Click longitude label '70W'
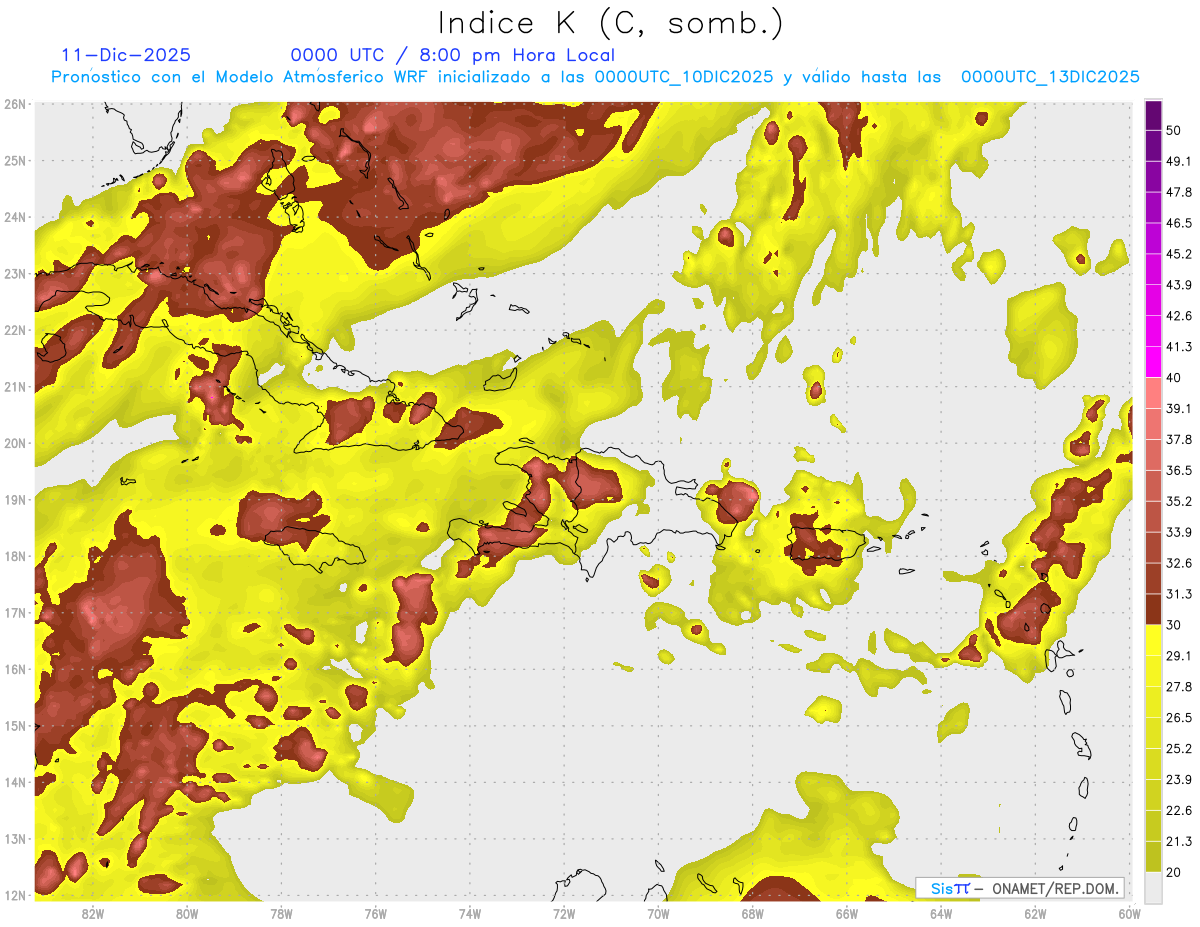This screenshot has height=927, width=1200. tap(658, 913)
